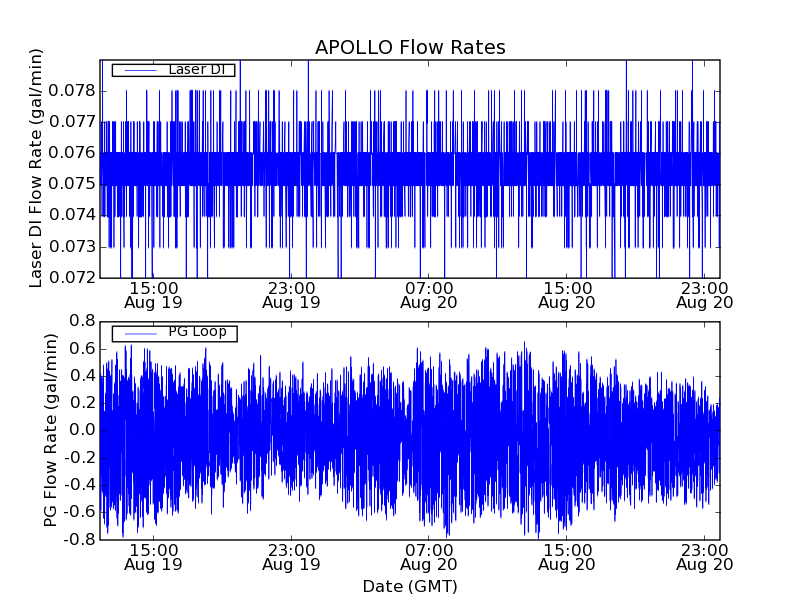Click the blue line sample in PG Loop legend
Viewport: 800px width, 600px height.
tap(139, 333)
